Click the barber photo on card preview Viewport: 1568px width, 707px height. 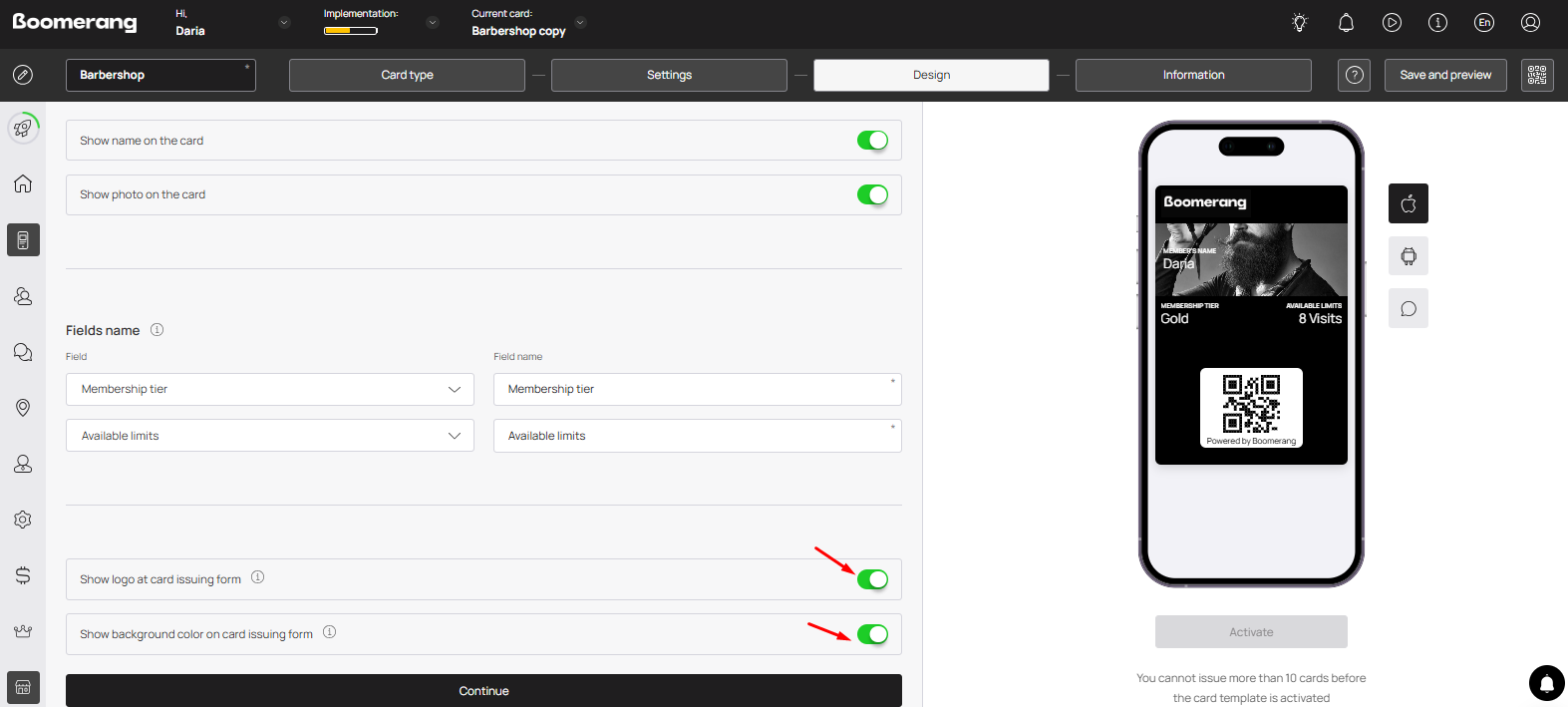pos(1251,259)
